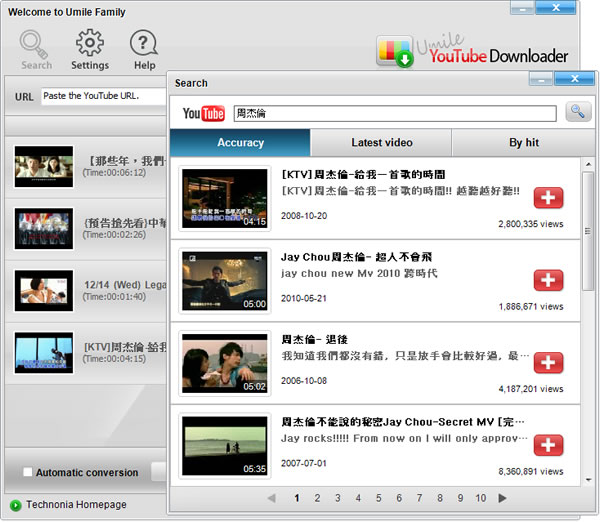Screen dimensions: 600x522
Task: Add the 4,187,201 views video with plus
Action: (x=548, y=362)
